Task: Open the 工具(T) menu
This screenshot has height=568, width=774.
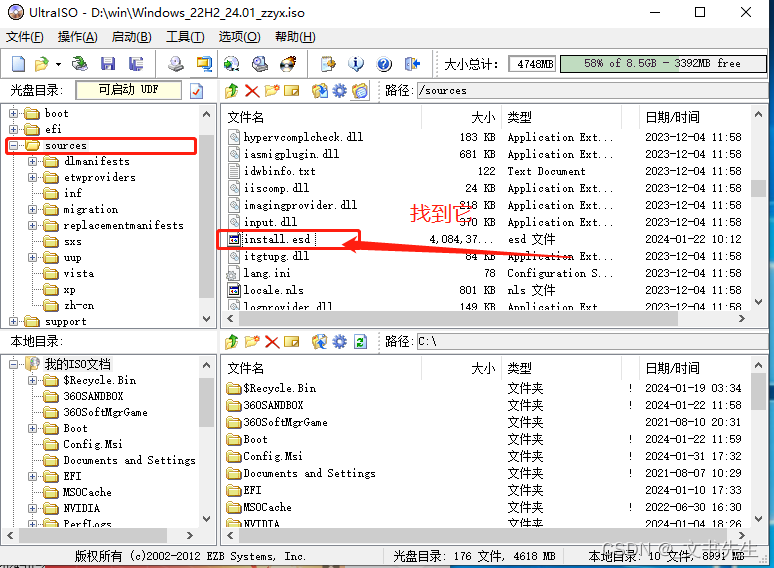Action: (185, 37)
